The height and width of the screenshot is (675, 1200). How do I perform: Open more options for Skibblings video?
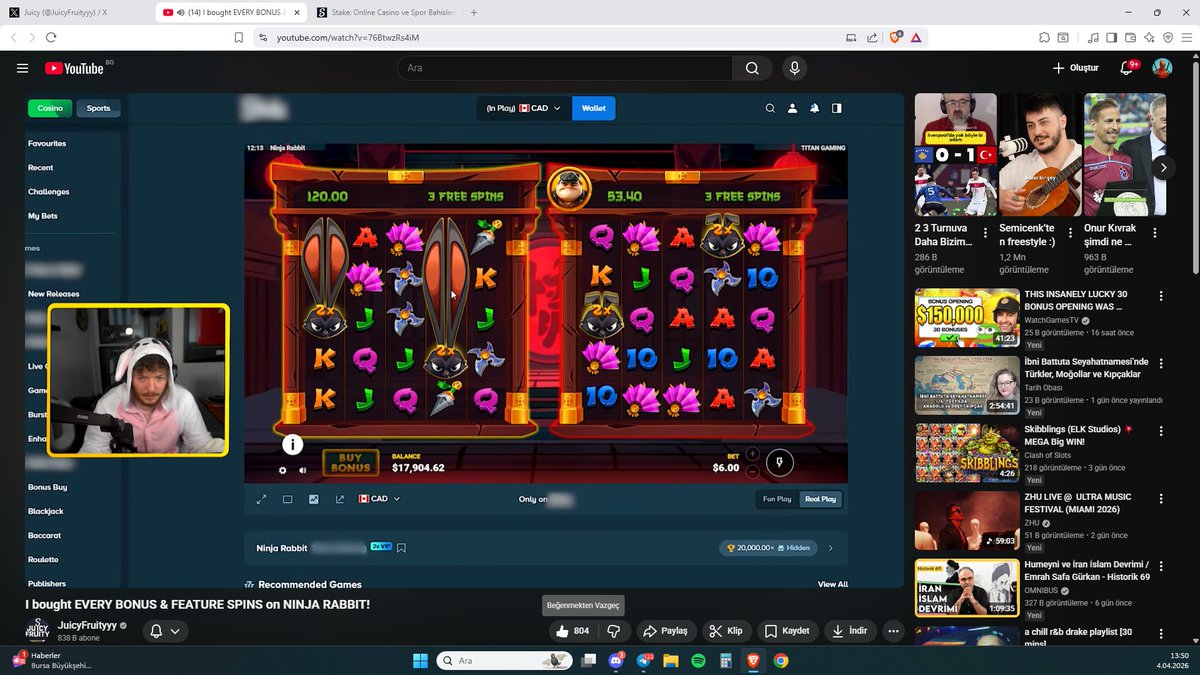(x=1161, y=431)
